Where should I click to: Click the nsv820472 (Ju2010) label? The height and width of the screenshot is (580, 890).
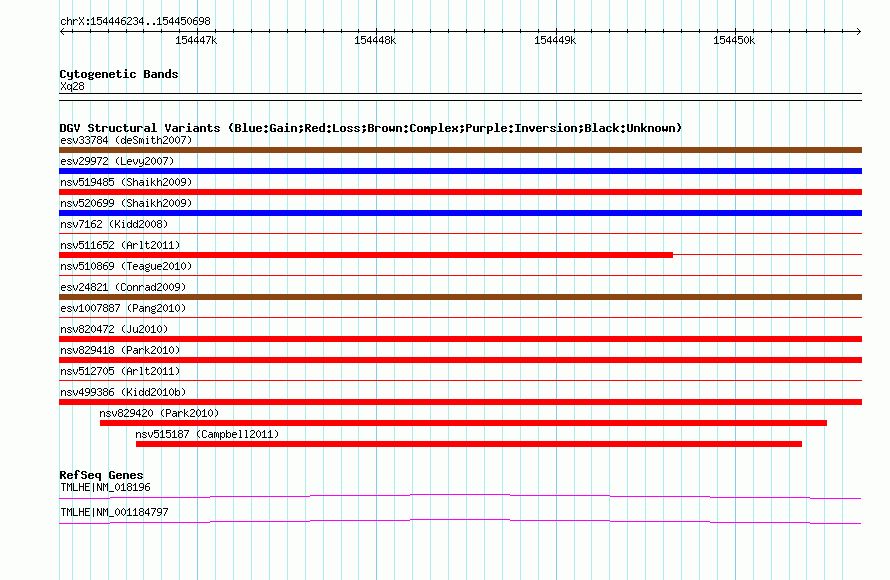[114, 329]
